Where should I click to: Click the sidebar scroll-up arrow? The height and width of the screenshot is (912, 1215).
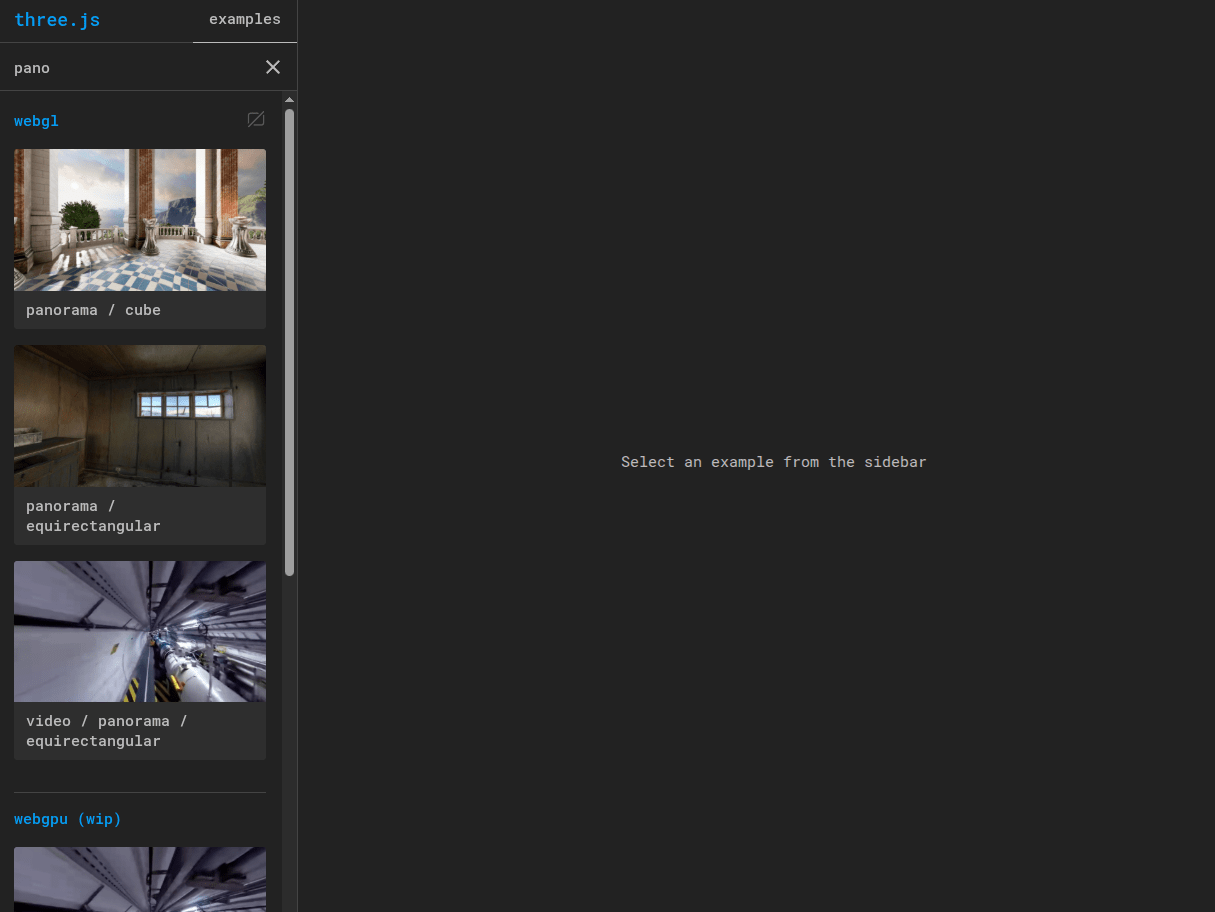pos(289,100)
